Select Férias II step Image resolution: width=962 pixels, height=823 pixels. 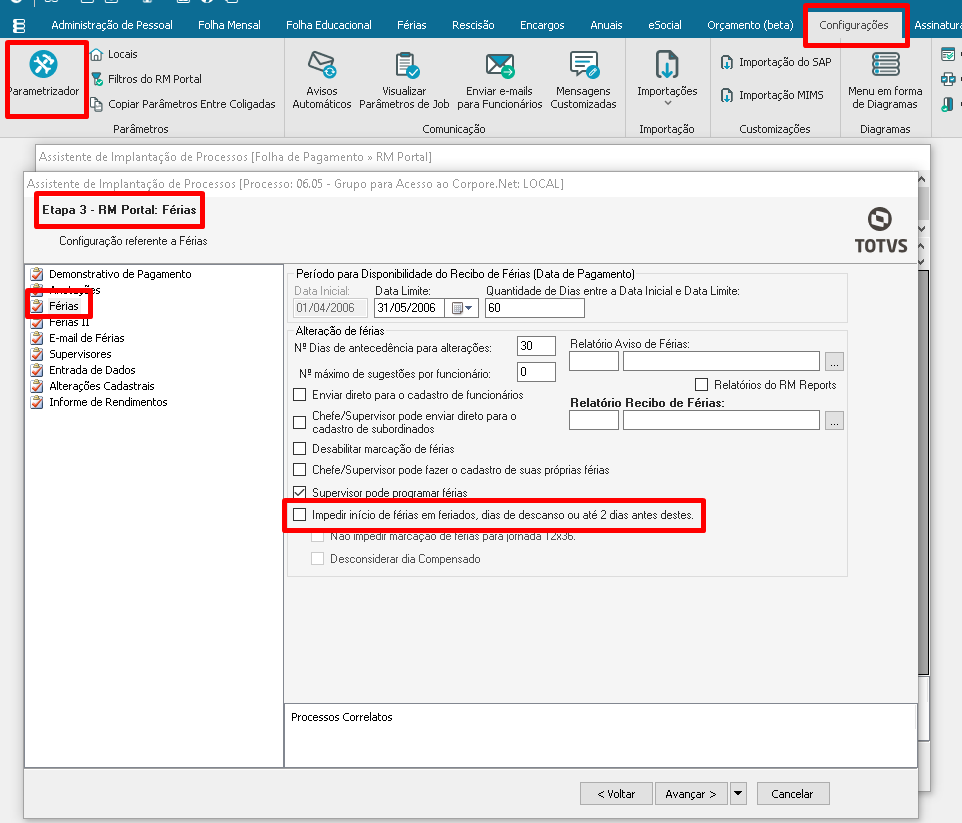point(60,322)
